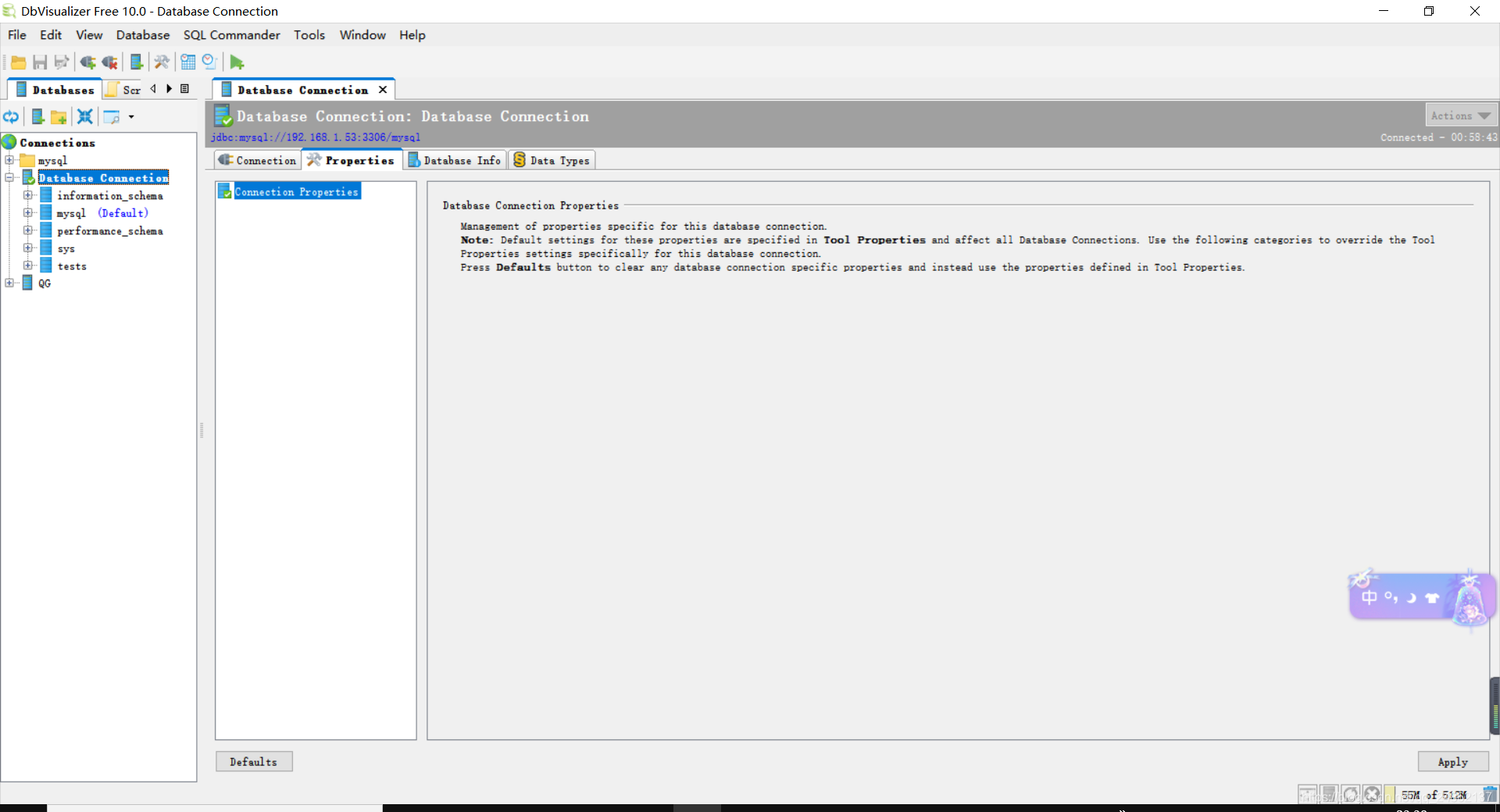Expand the mysql folder node

click(x=9, y=160)
